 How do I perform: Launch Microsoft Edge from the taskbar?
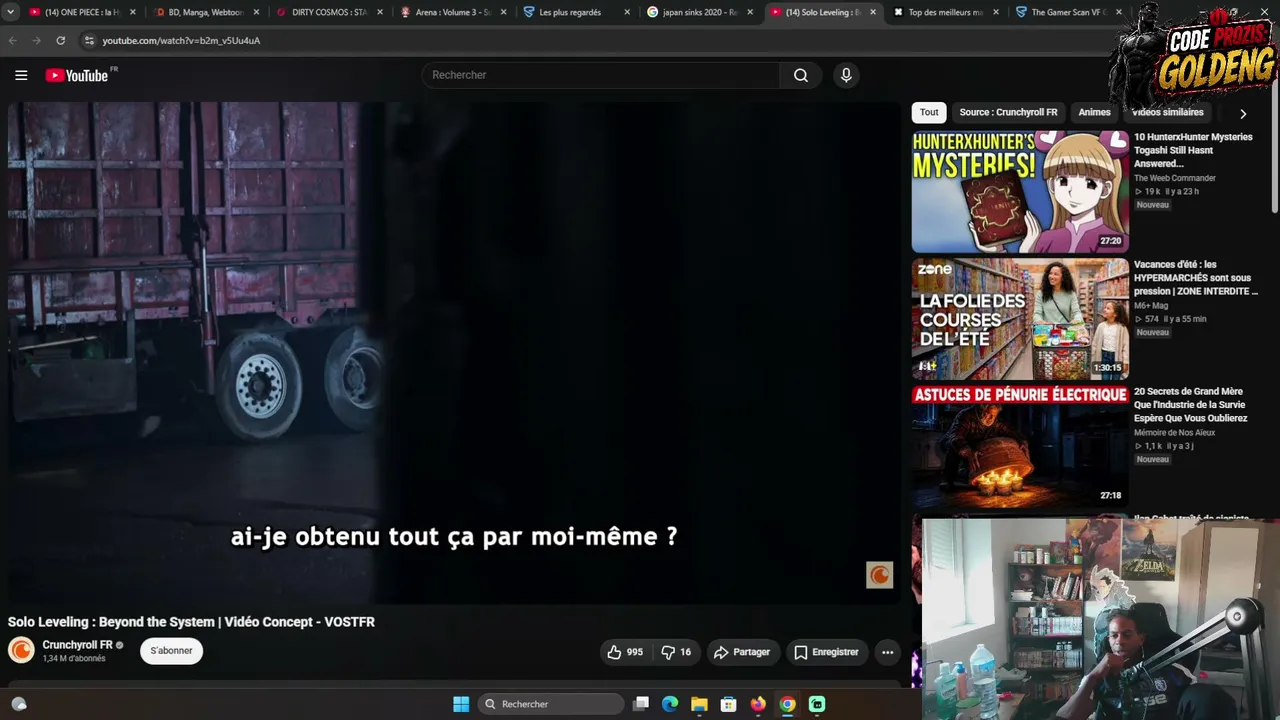pyautogui.click(x=670, y=704)
